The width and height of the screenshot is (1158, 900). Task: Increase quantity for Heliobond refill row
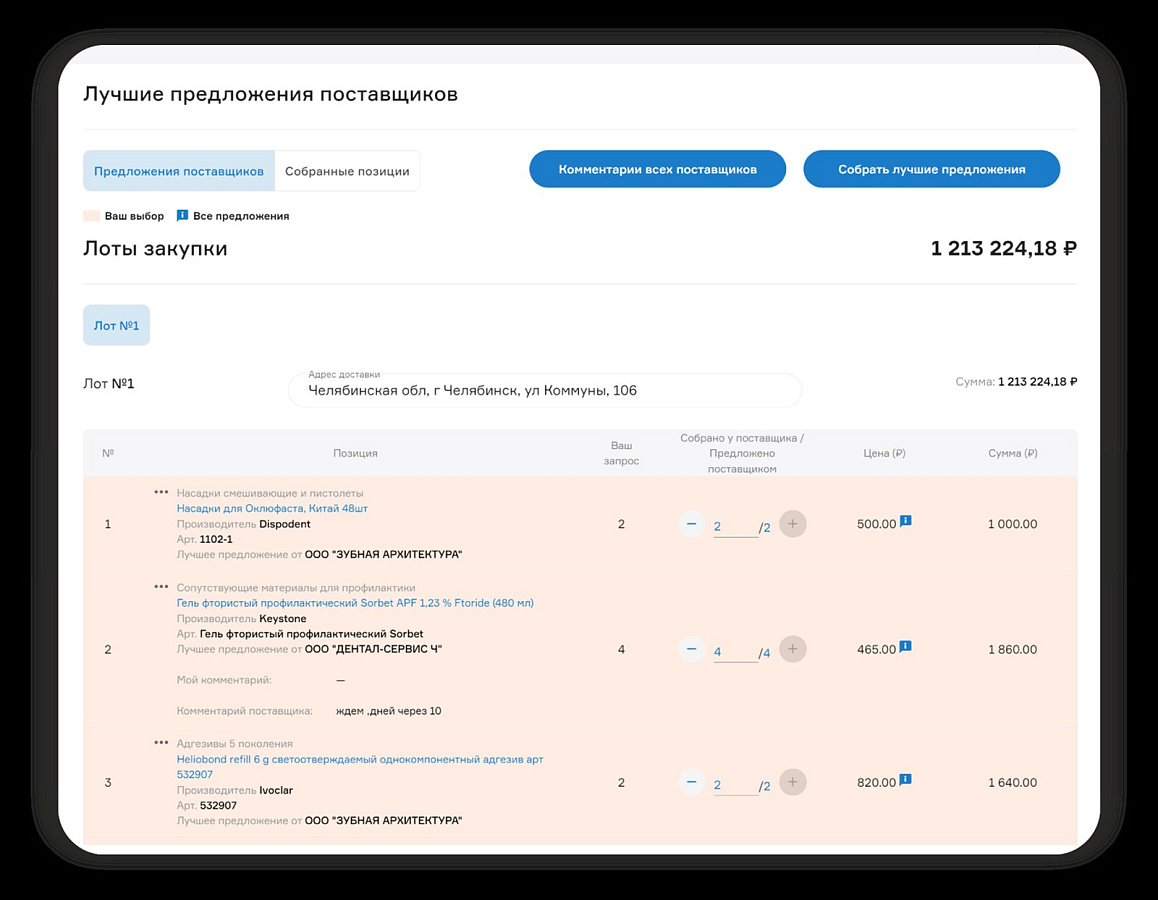coord(792,782)
